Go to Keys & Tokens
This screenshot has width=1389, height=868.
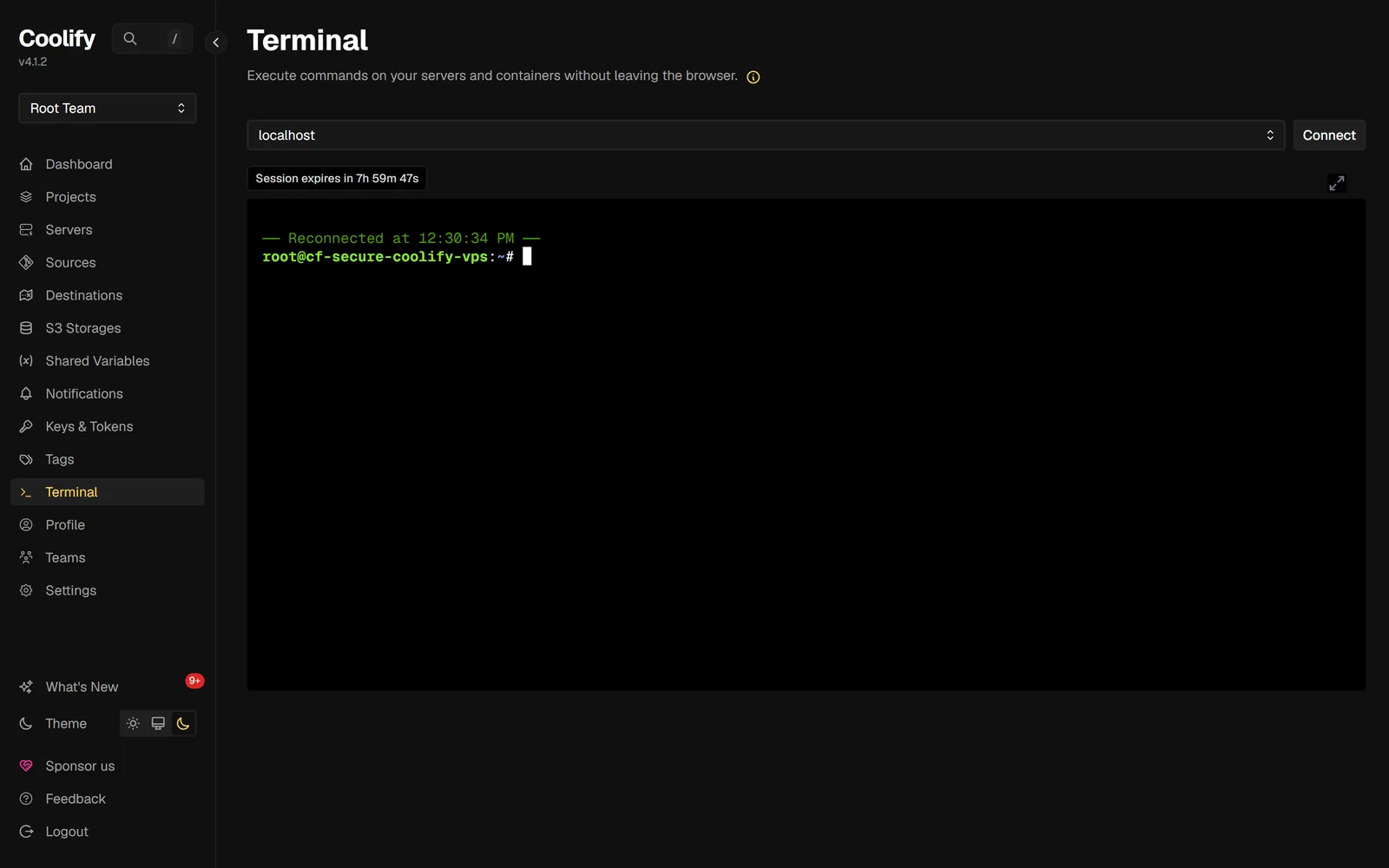108,426
